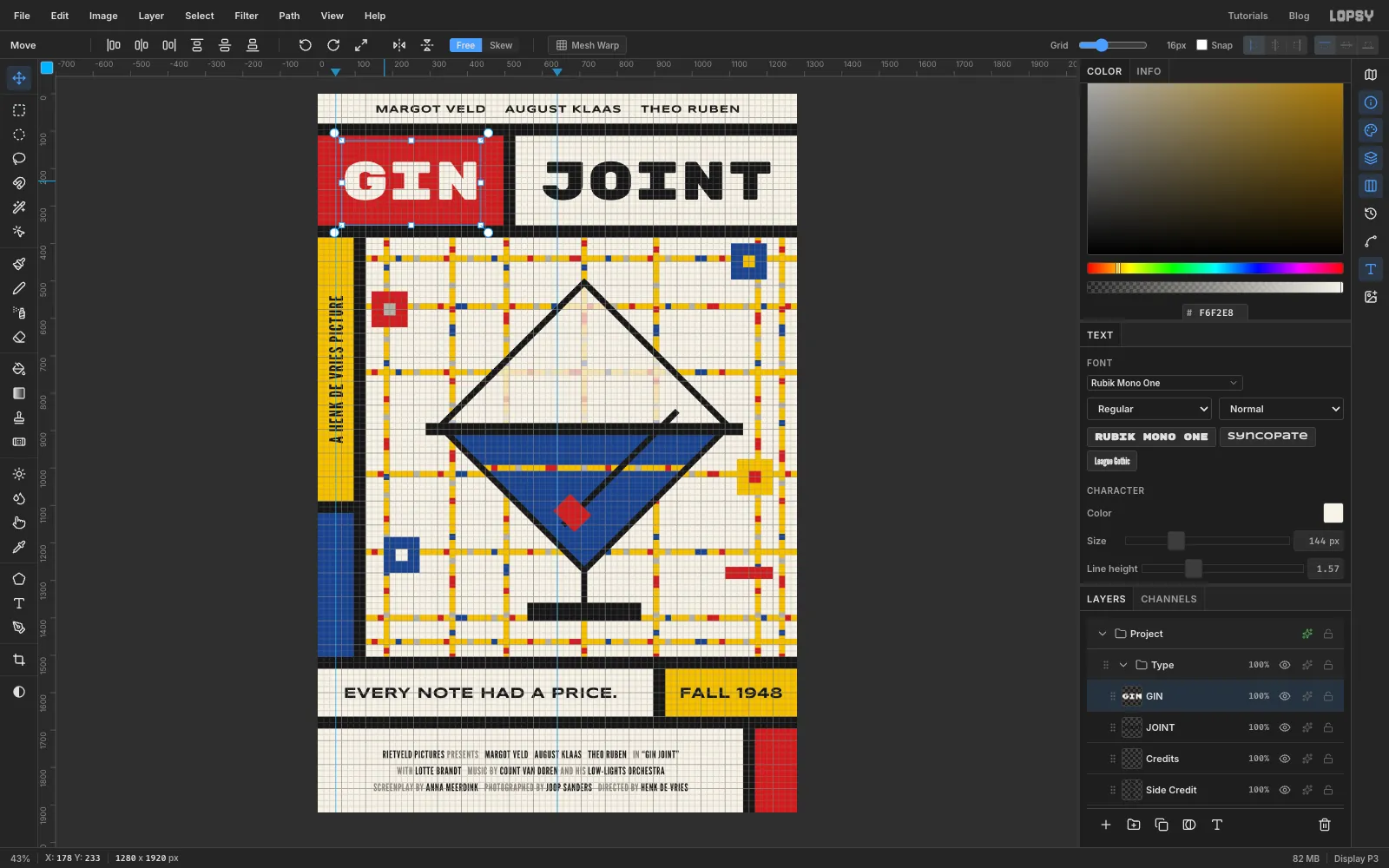Pick the magic wand tool
Screen dimensions: 1389x868
(x=19, y=207)
